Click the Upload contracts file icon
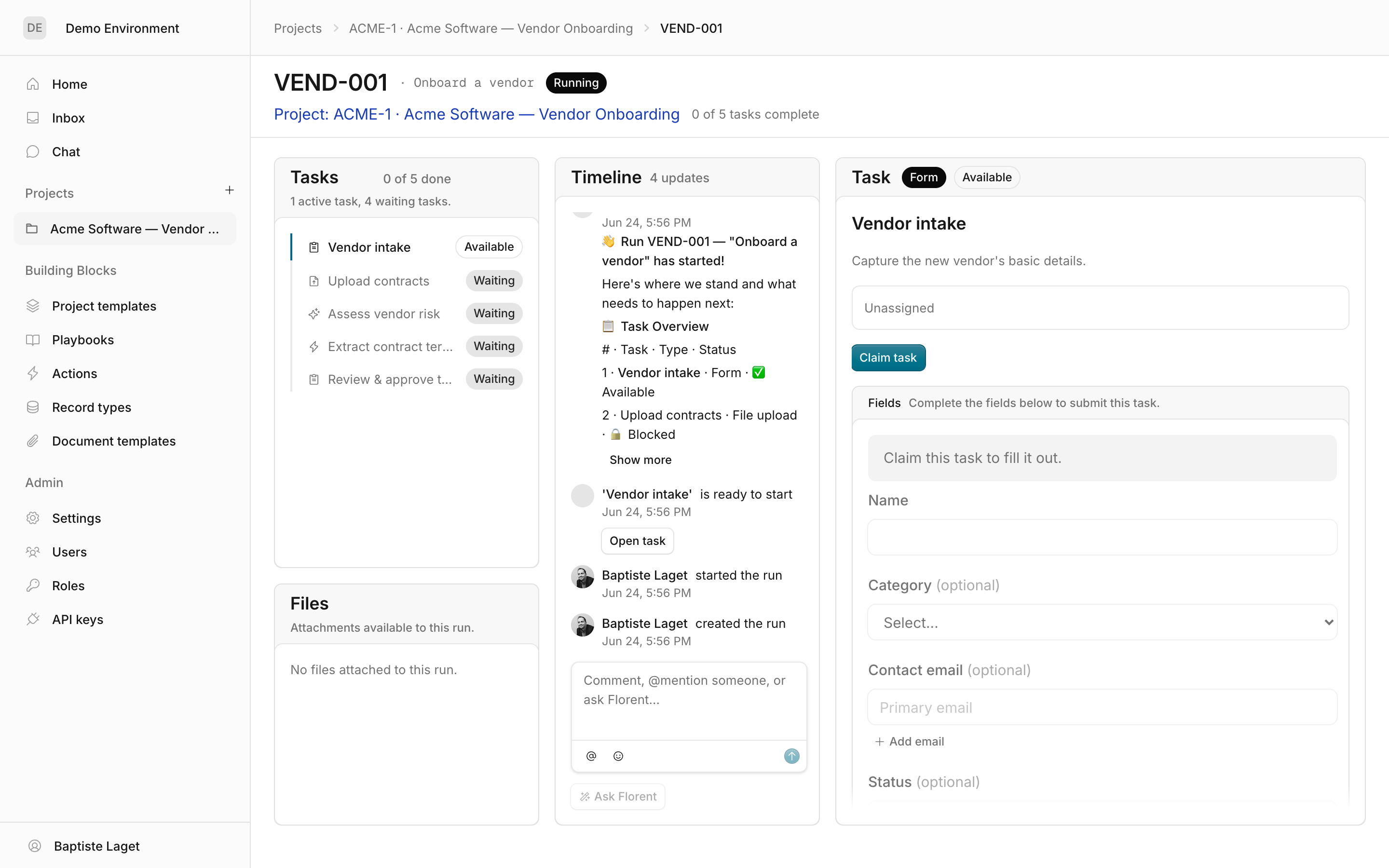The height and width of the screenshot is (868, 1389). (x=314, y=281)
